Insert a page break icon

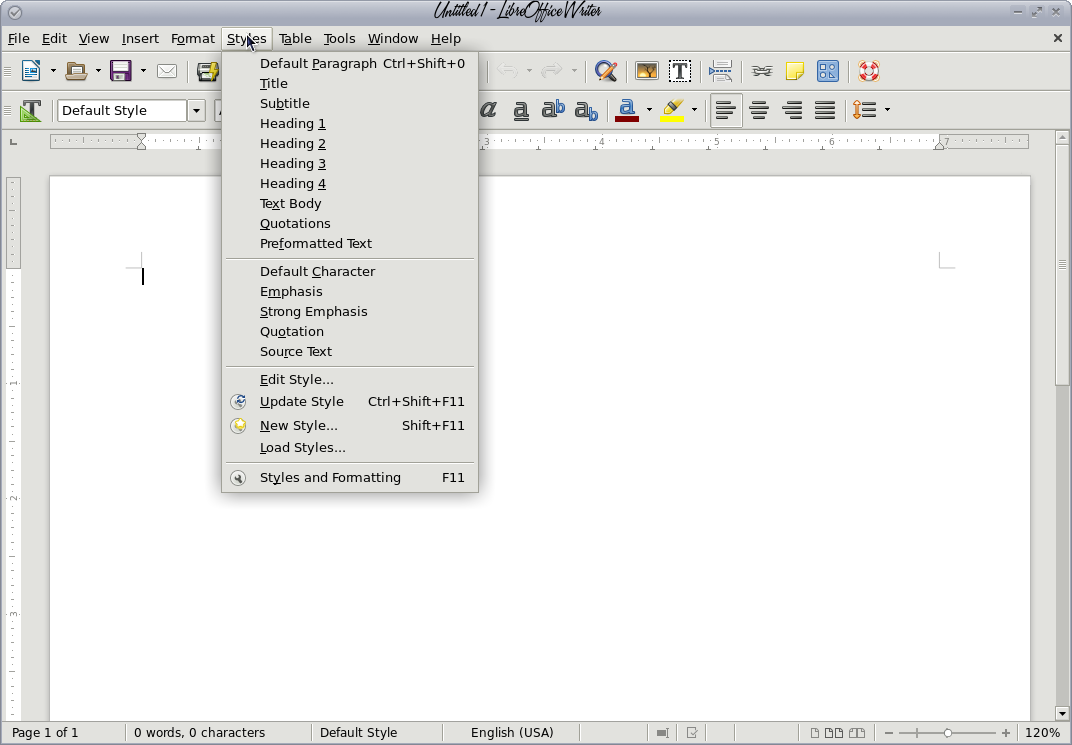pos(721,71)
